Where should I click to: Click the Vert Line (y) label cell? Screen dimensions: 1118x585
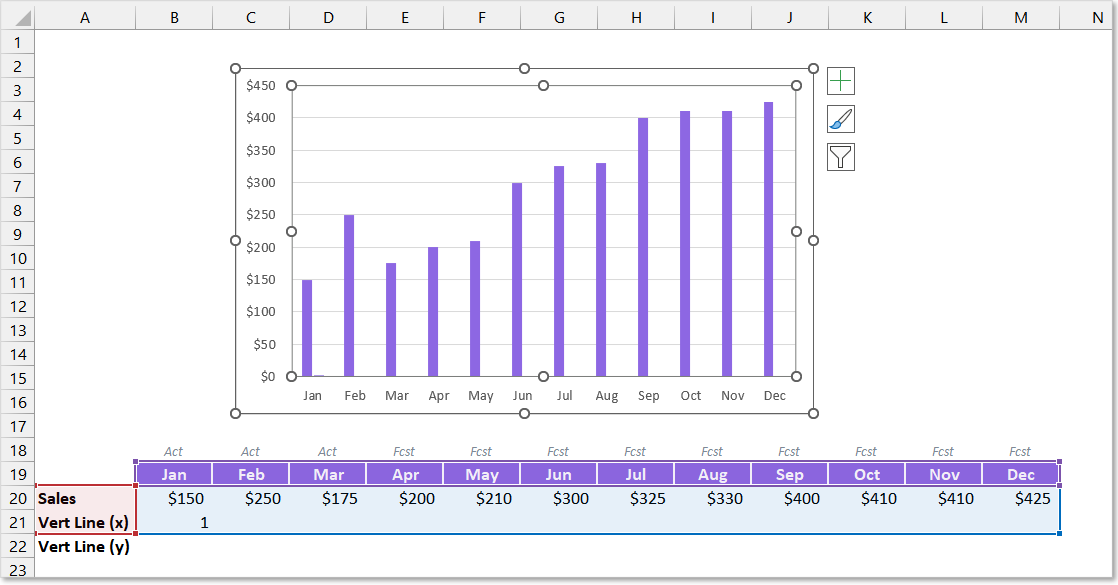pos(85,546)
